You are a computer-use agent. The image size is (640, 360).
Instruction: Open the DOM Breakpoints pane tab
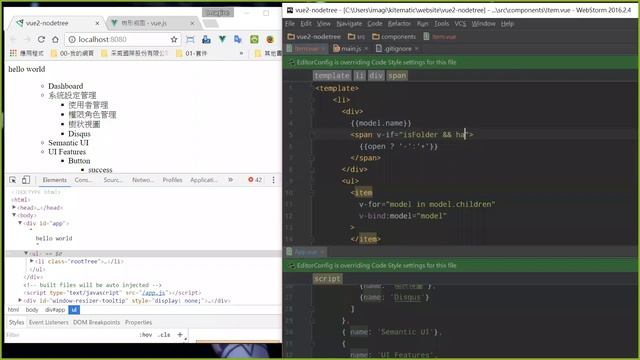pos(96,322)
